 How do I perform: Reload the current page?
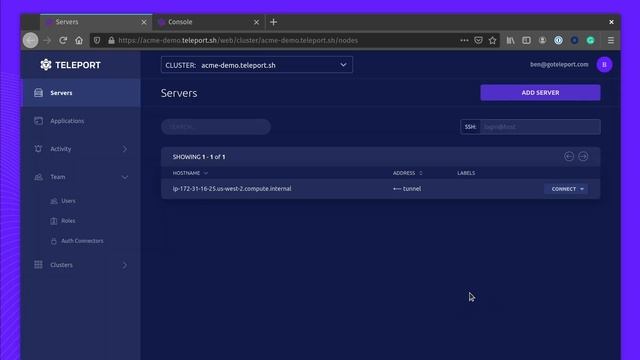click(x=63, y=40)
